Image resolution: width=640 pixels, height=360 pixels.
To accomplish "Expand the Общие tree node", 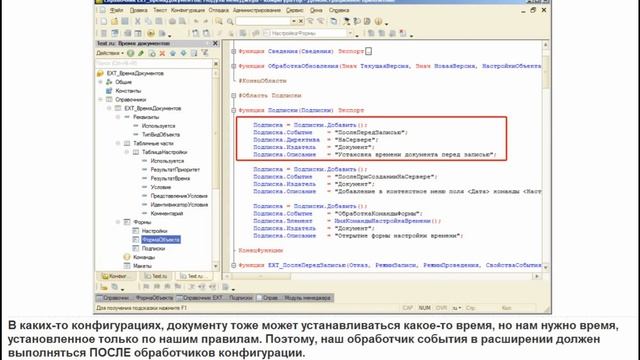I will [100, 82].
